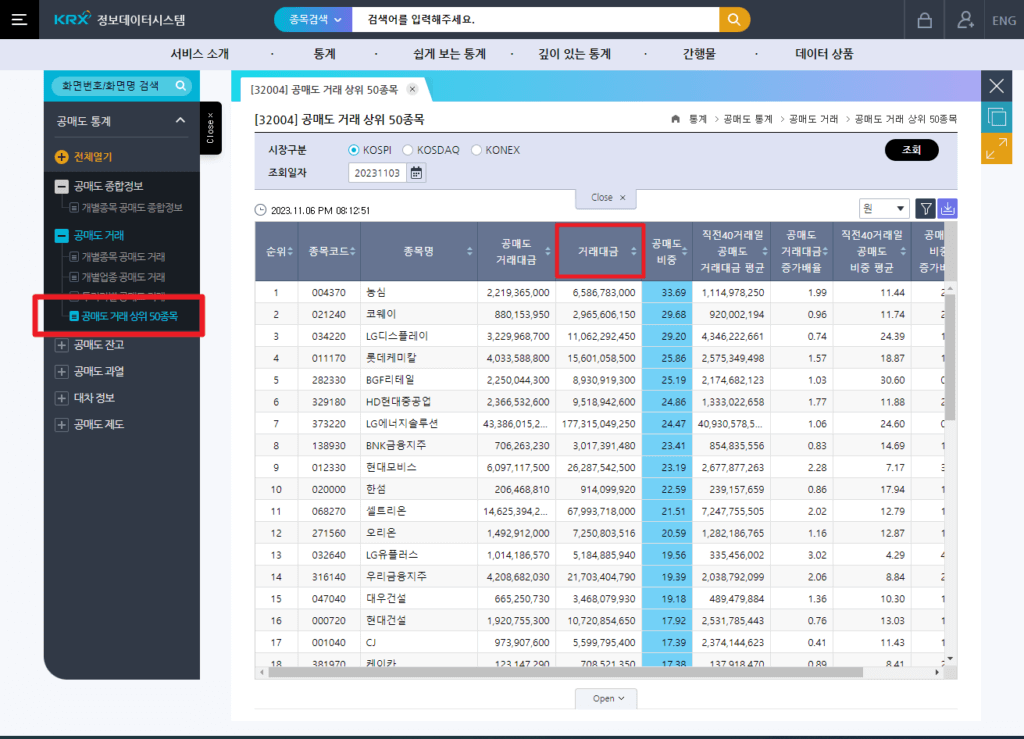Open the hamburger menu
Viewport: 1024px width, 739px height.
click(x=20, y=20)
